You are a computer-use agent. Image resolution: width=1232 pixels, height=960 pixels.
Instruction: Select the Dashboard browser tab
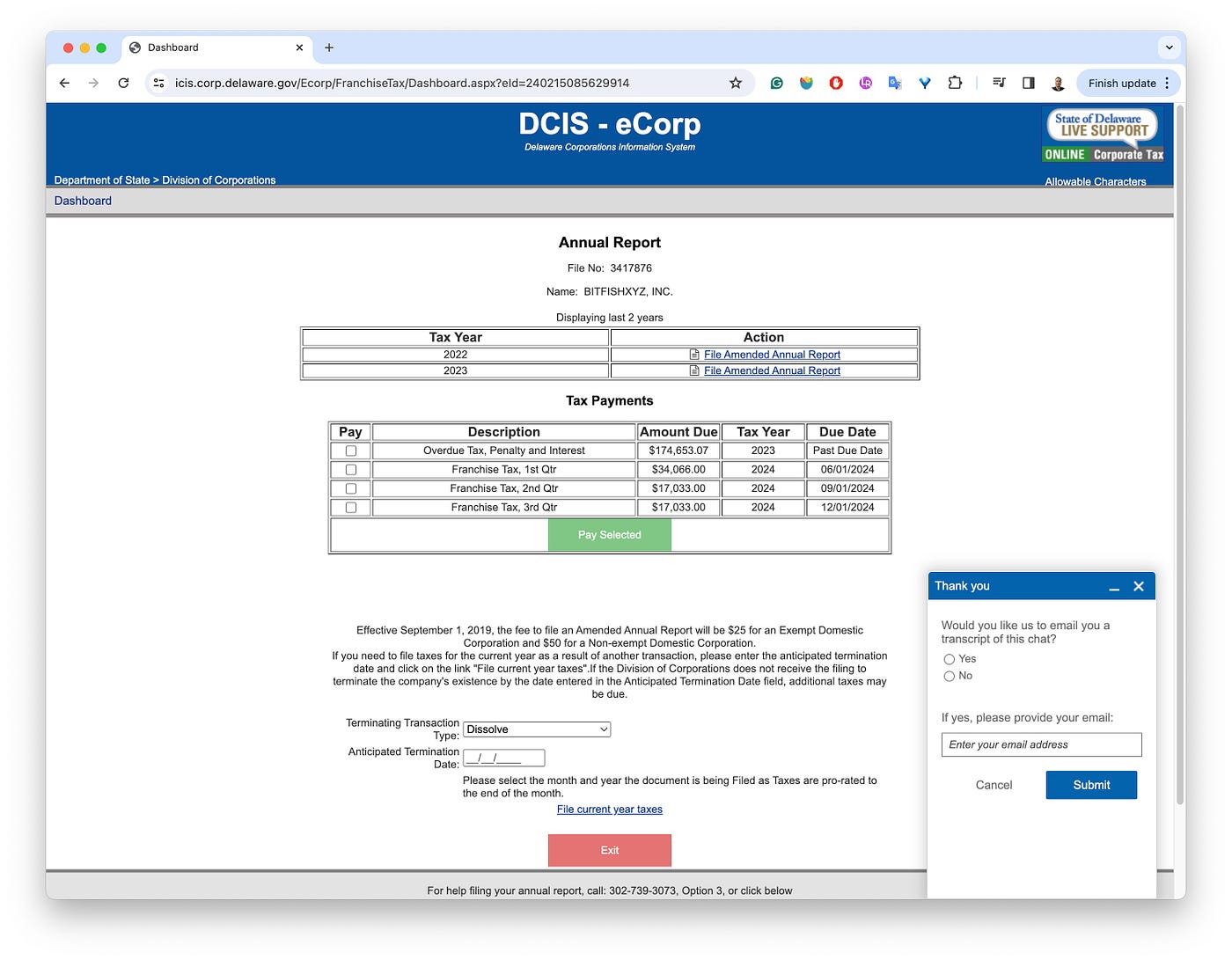click(216, 48)
